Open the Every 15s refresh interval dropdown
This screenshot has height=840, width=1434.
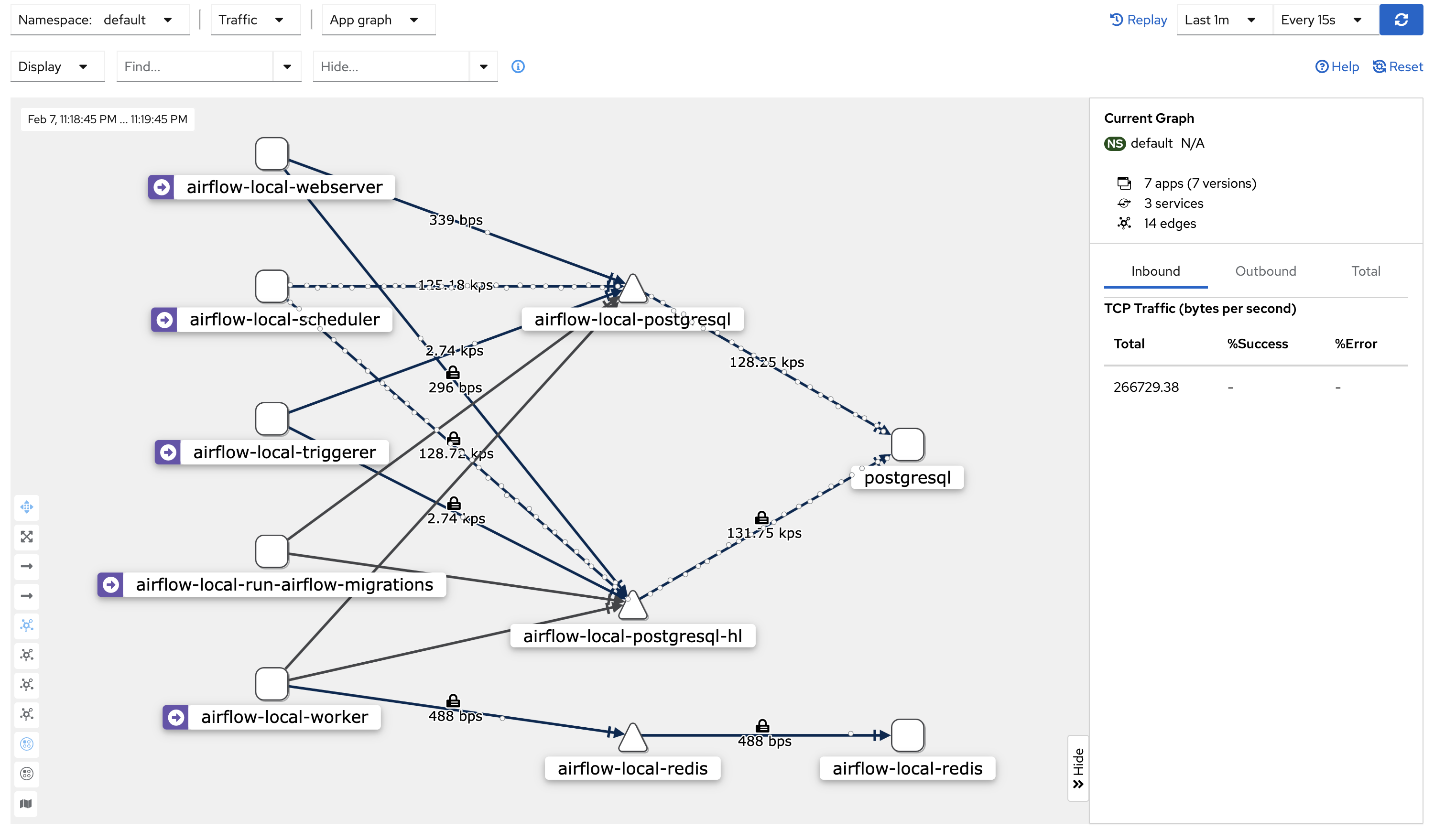coord(1325,20)
